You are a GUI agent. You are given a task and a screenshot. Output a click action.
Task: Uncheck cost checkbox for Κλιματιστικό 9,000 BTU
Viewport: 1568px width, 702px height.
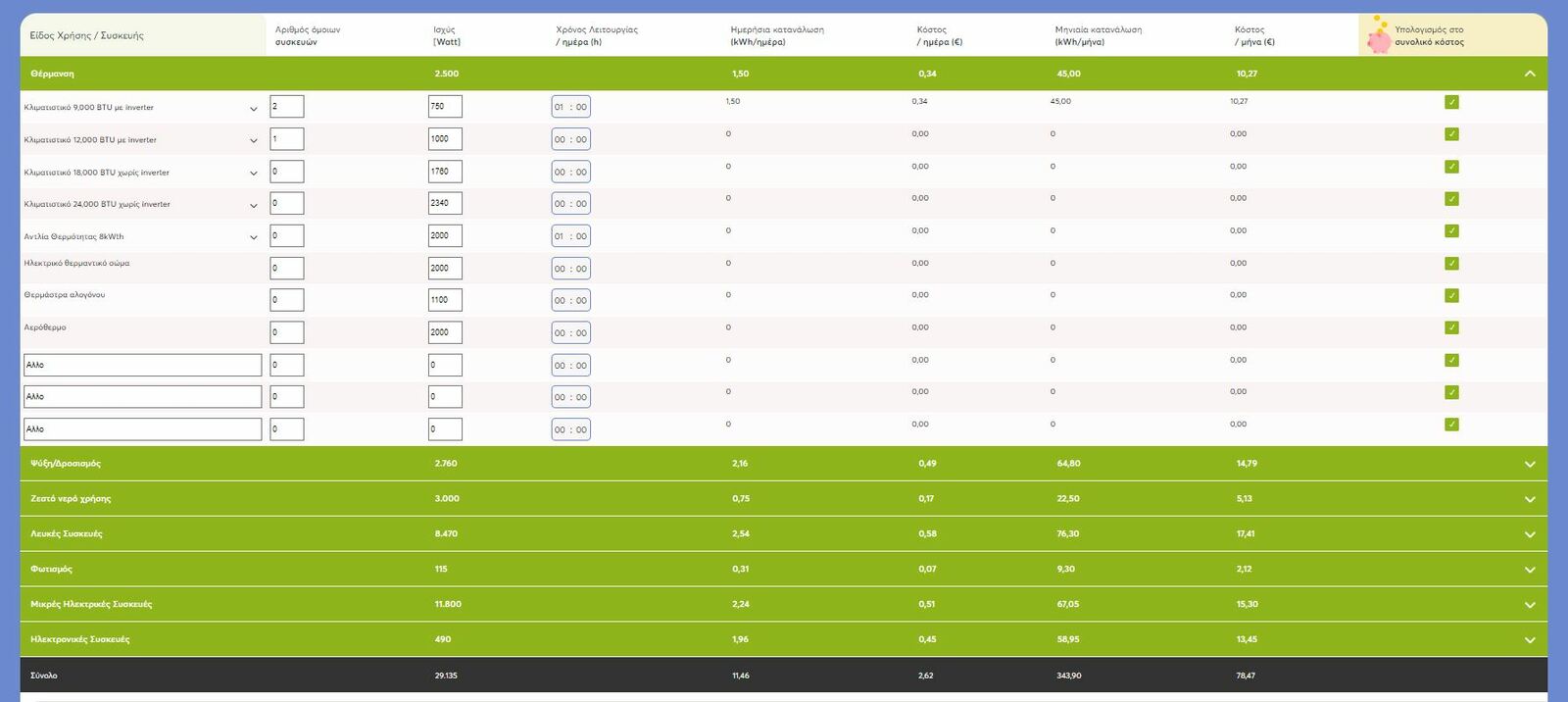[1451, 102]
